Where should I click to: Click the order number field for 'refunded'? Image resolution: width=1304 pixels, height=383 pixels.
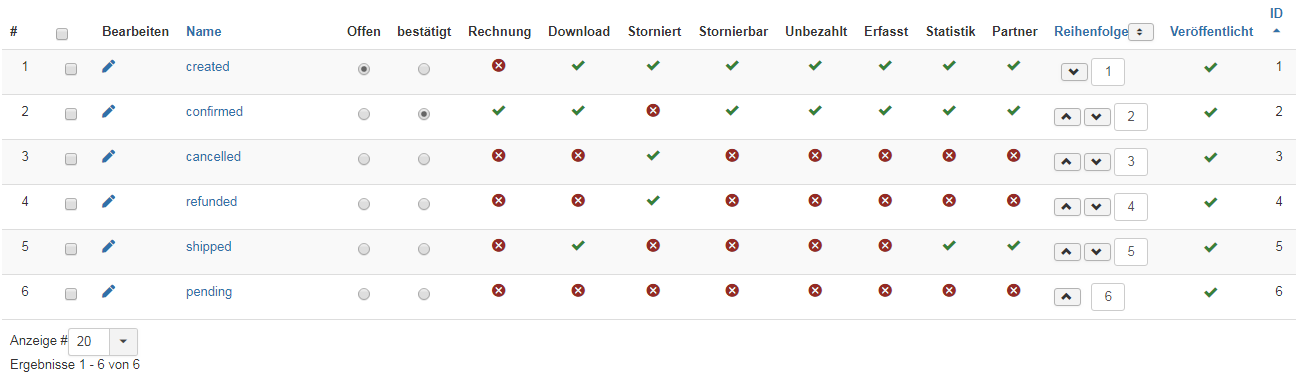coord(1130,207)
